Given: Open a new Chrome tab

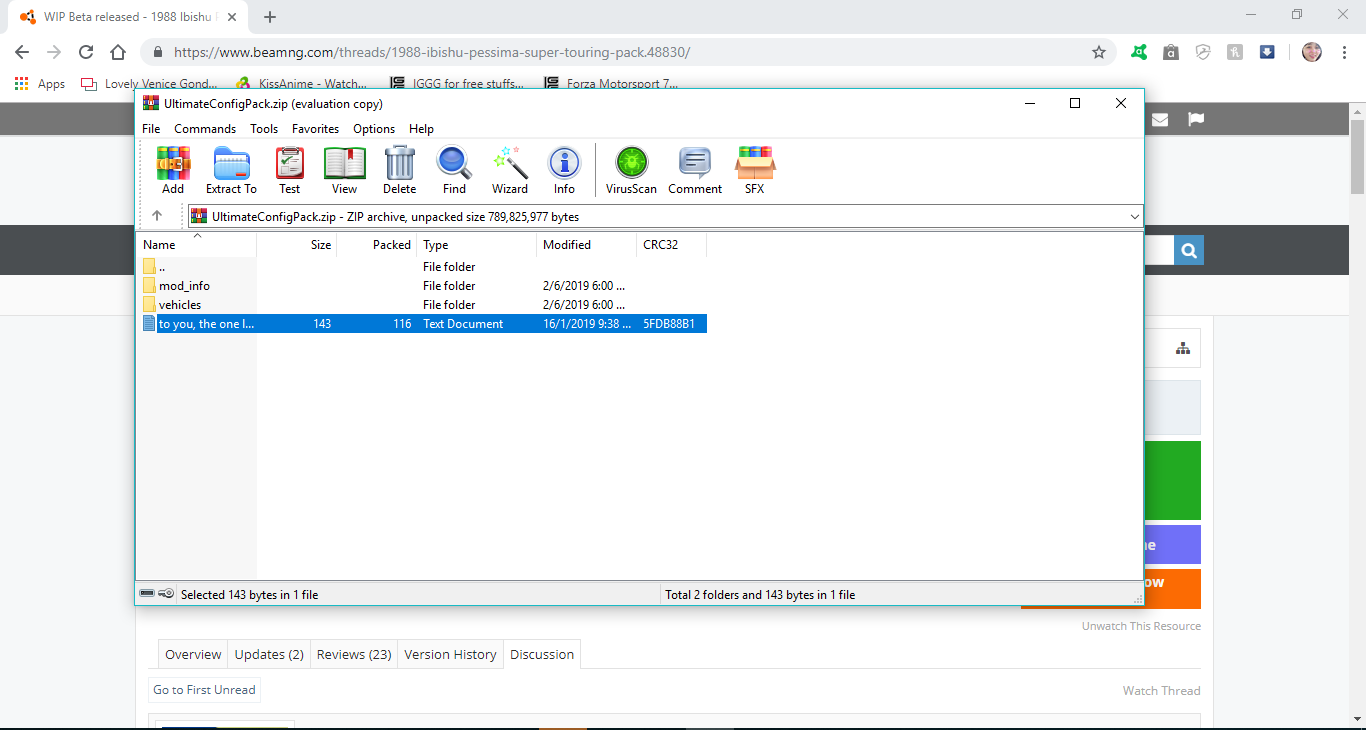Looking at the screenshot, I should (270, 17).
